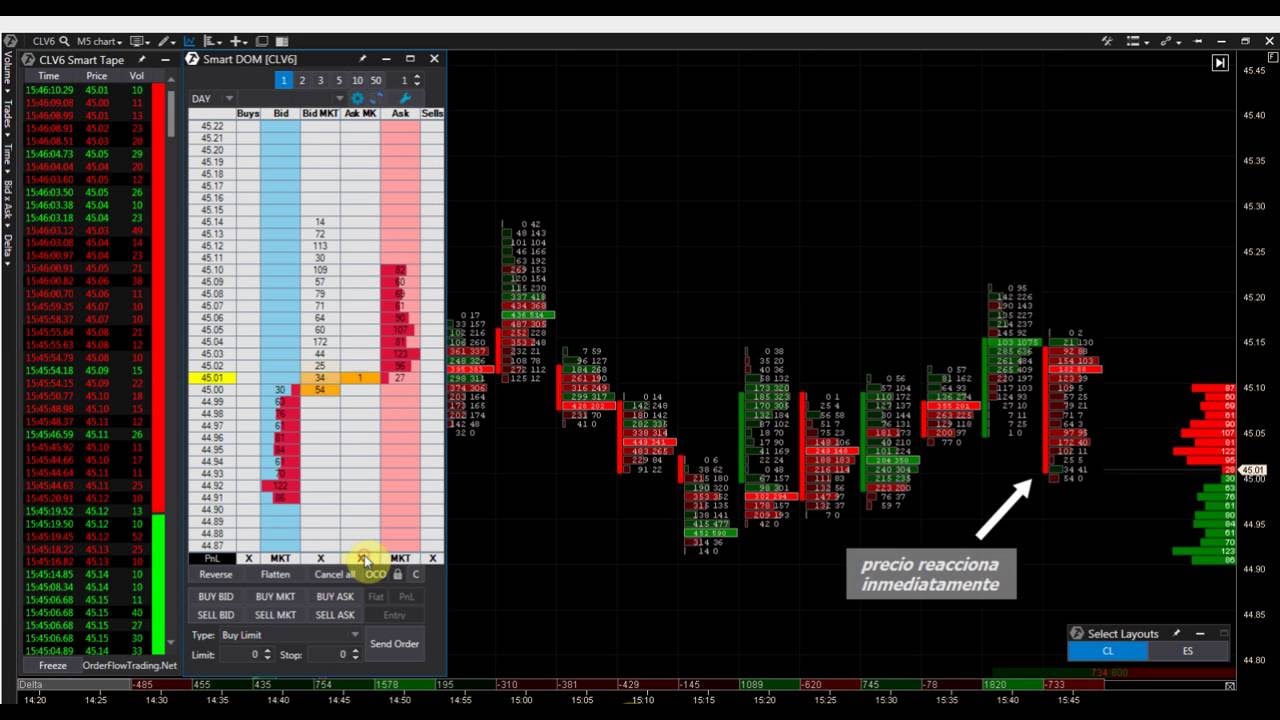Select quantity preset 10
This screenshot has height=720, width=1280.
pyautogui.click(x=357, y=80)
